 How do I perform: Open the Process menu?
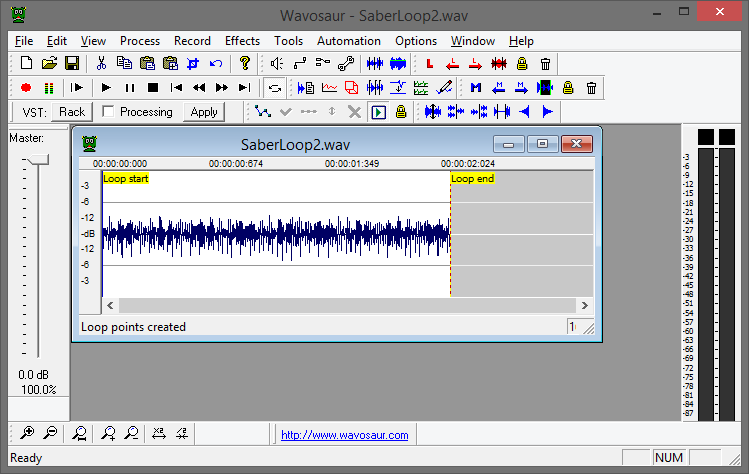point(140,41)
